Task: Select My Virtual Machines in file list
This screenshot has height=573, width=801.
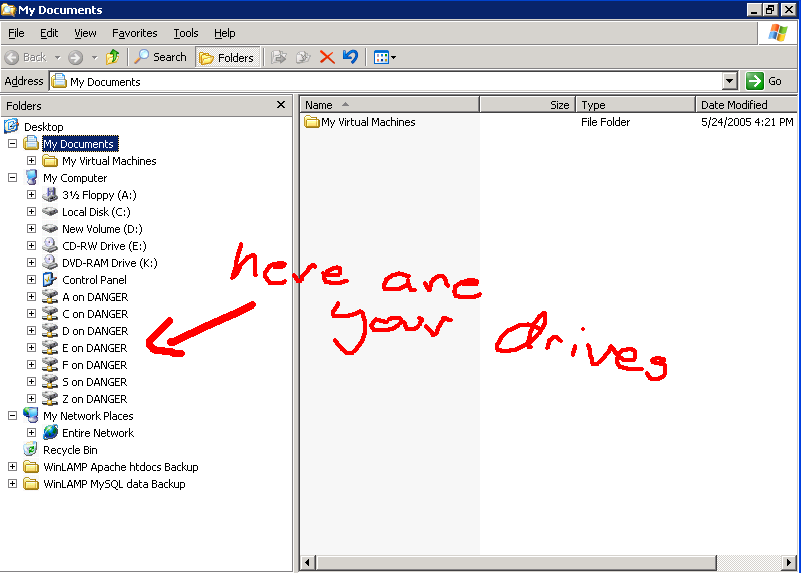Action: 367,122
